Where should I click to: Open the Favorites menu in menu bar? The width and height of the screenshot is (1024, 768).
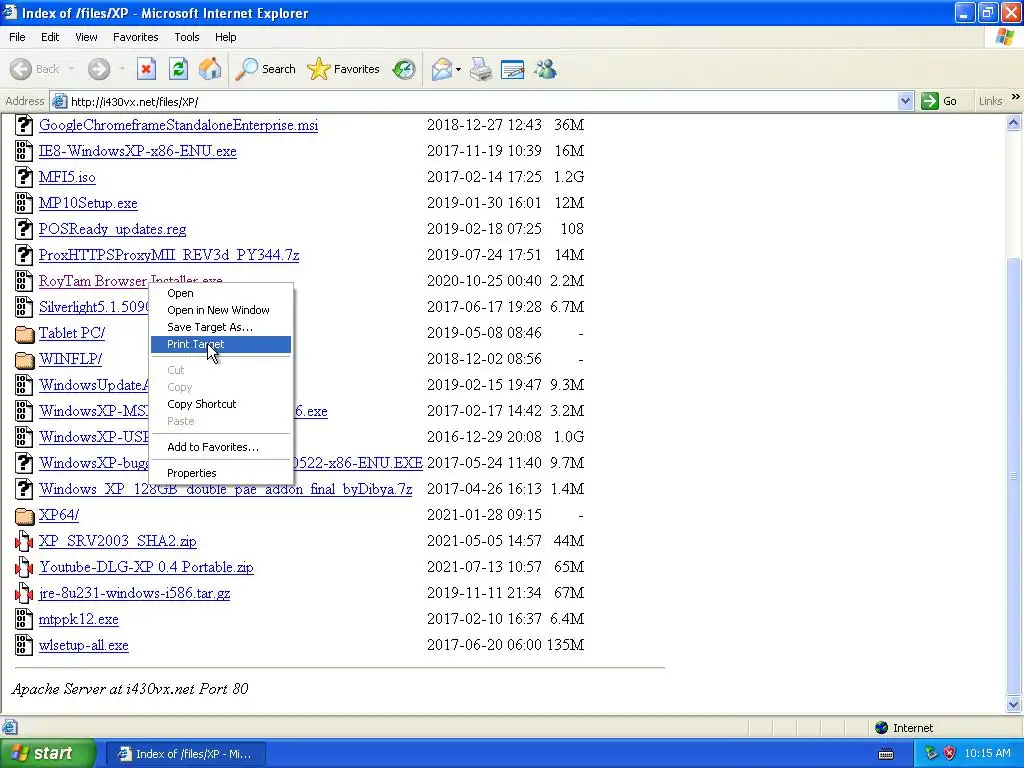(x=135, y=37)
